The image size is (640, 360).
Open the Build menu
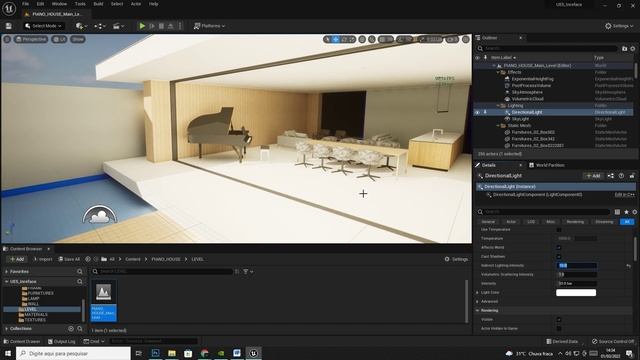[98, 4]
